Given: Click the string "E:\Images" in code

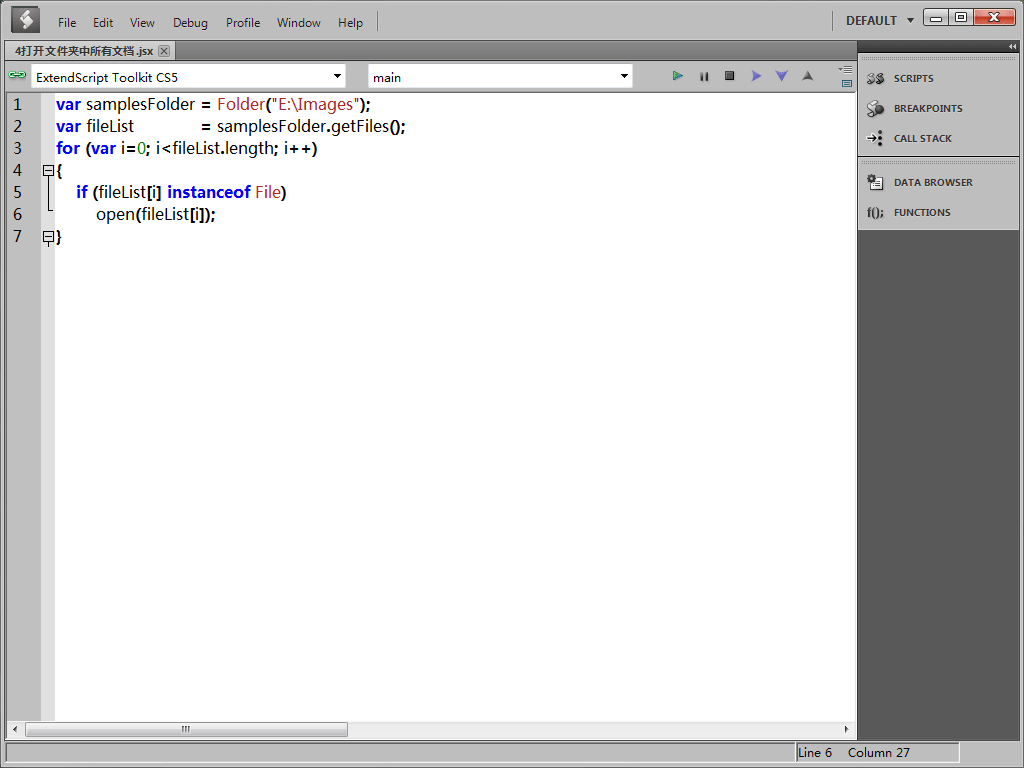Looking at the screenshot, I should click(315, 104).
